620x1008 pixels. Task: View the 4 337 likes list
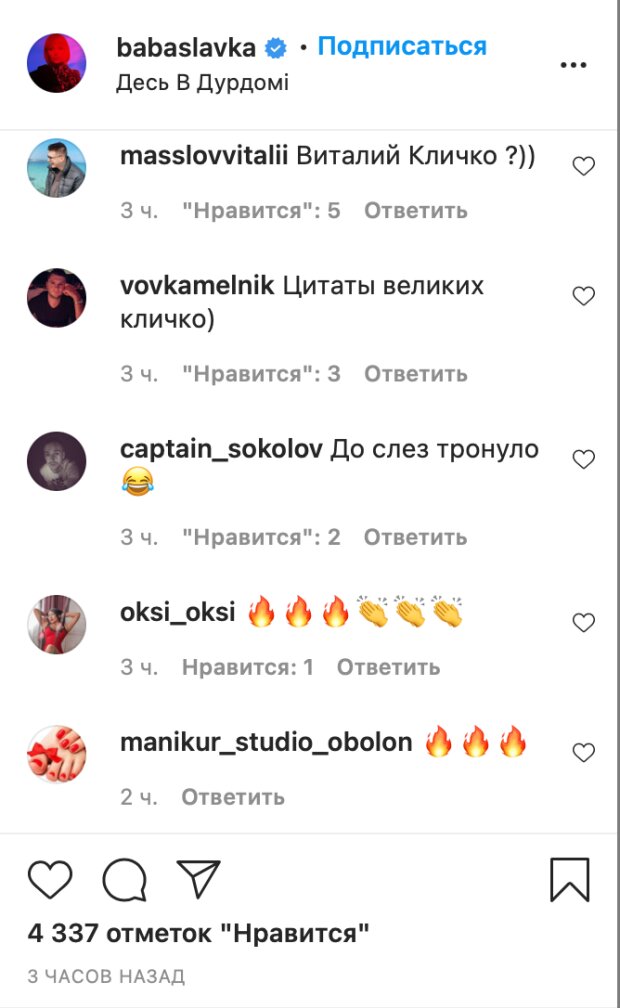coord(199,933)
